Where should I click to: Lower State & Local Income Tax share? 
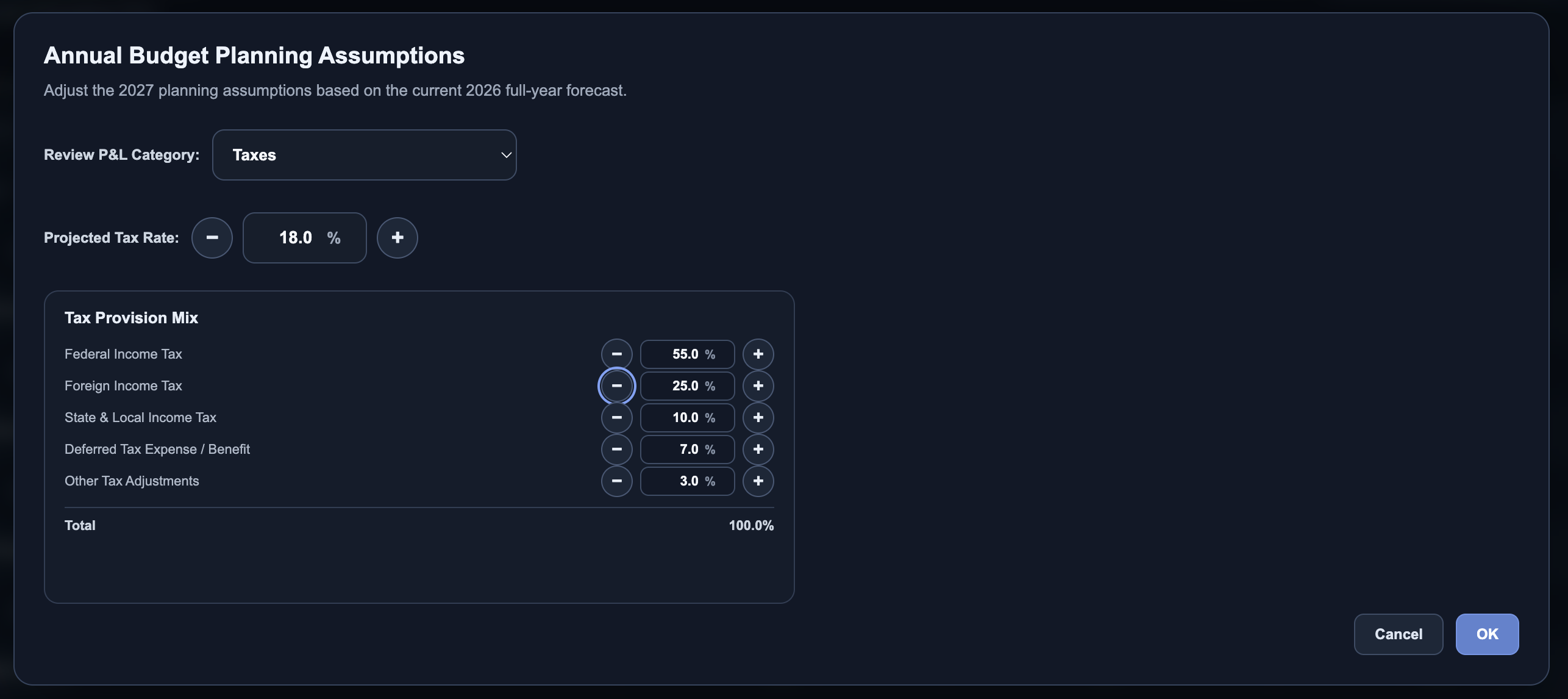[617, 418]
